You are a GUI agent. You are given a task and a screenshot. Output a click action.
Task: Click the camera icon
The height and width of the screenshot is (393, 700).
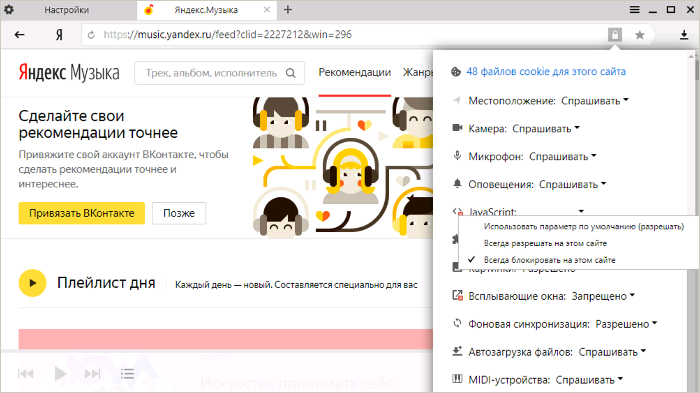click(x=457, y=128)
